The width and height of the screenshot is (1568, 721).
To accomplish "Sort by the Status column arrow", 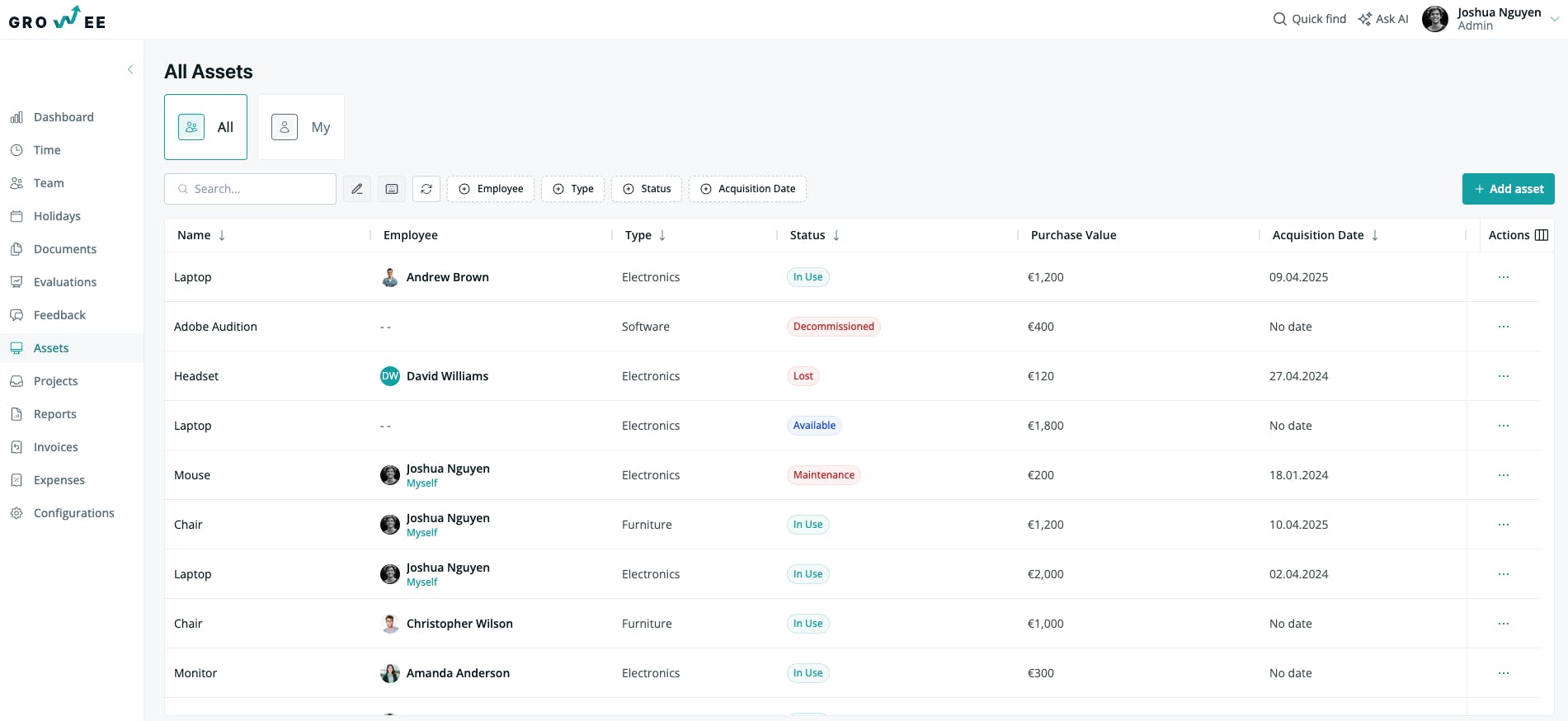I will pyautogui.click(x=836, y=235).
